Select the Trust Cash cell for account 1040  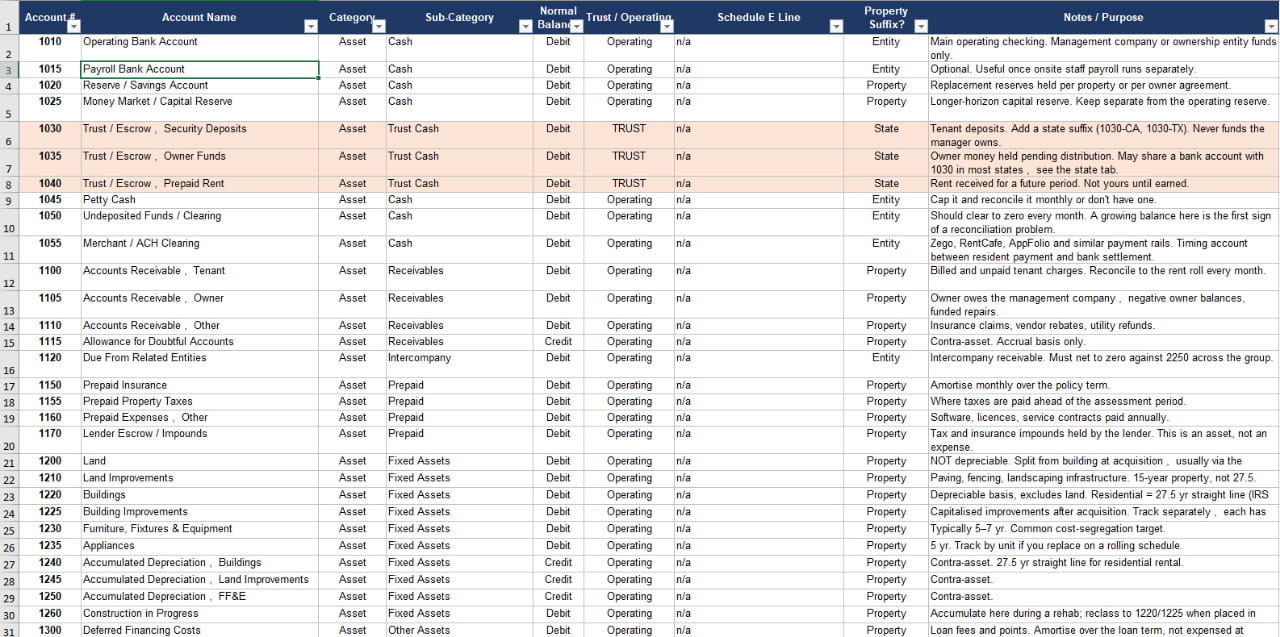(x=460, y=184)
